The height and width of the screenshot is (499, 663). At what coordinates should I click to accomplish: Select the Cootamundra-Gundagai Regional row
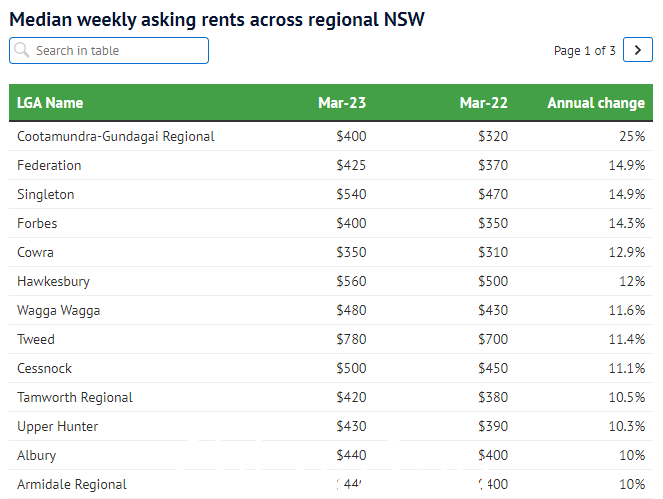pyautogui.click(x=116, y=136)
